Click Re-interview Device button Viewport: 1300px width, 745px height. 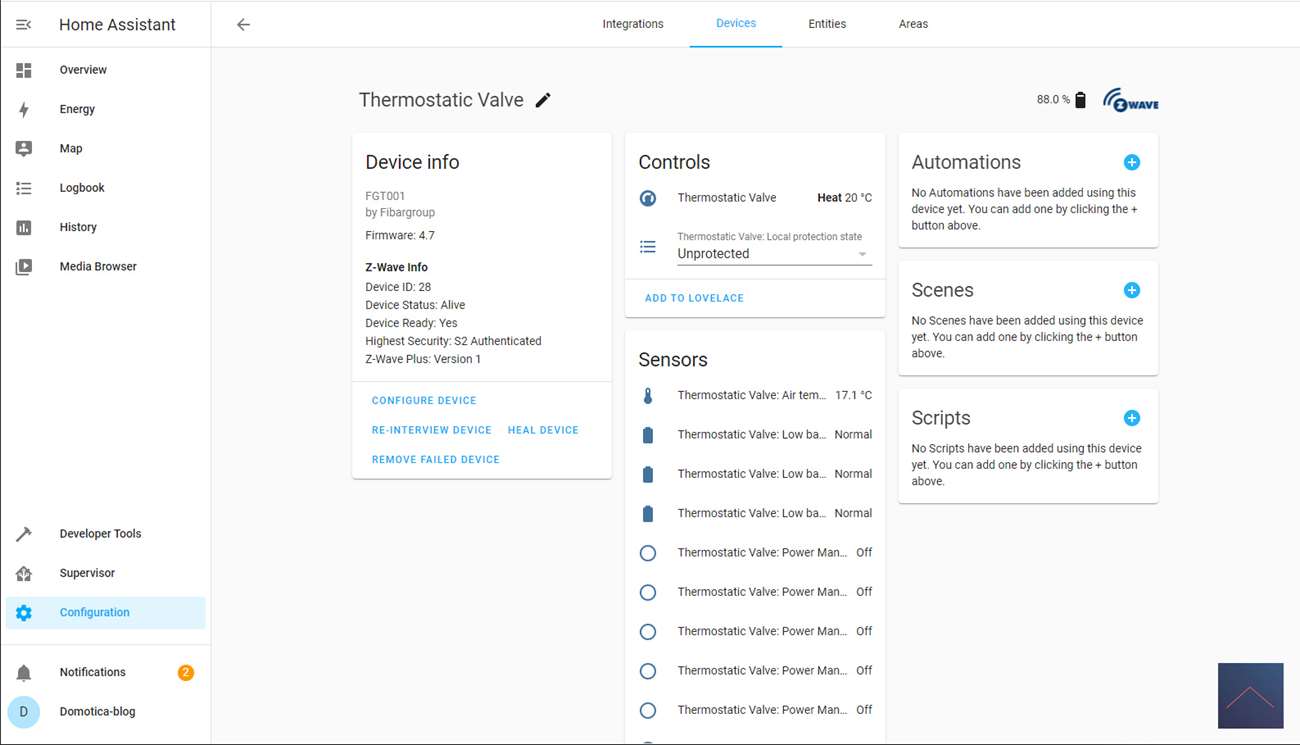coord(431,430)
